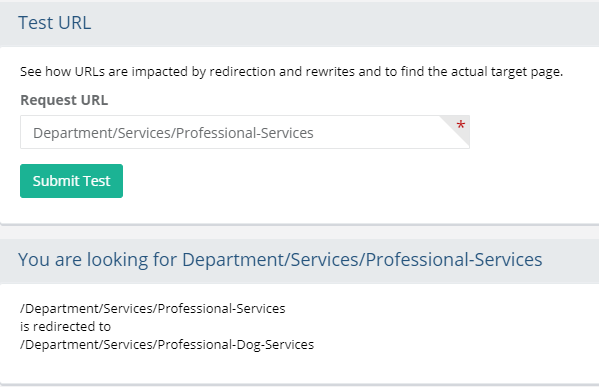
Task: Click the placeholder text inside the URL box
Action: (x=173, y=133)
